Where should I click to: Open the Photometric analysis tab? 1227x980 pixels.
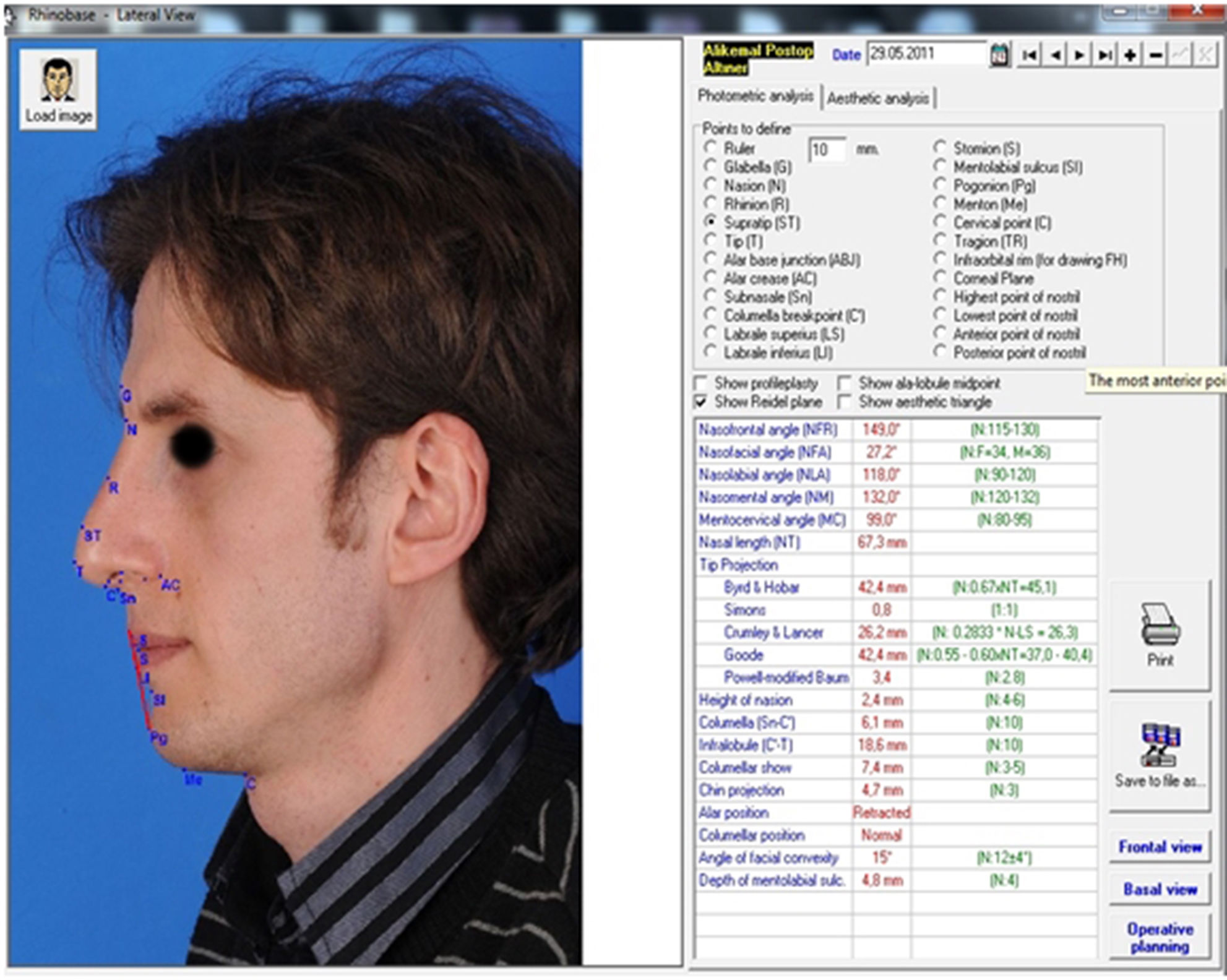755,97
